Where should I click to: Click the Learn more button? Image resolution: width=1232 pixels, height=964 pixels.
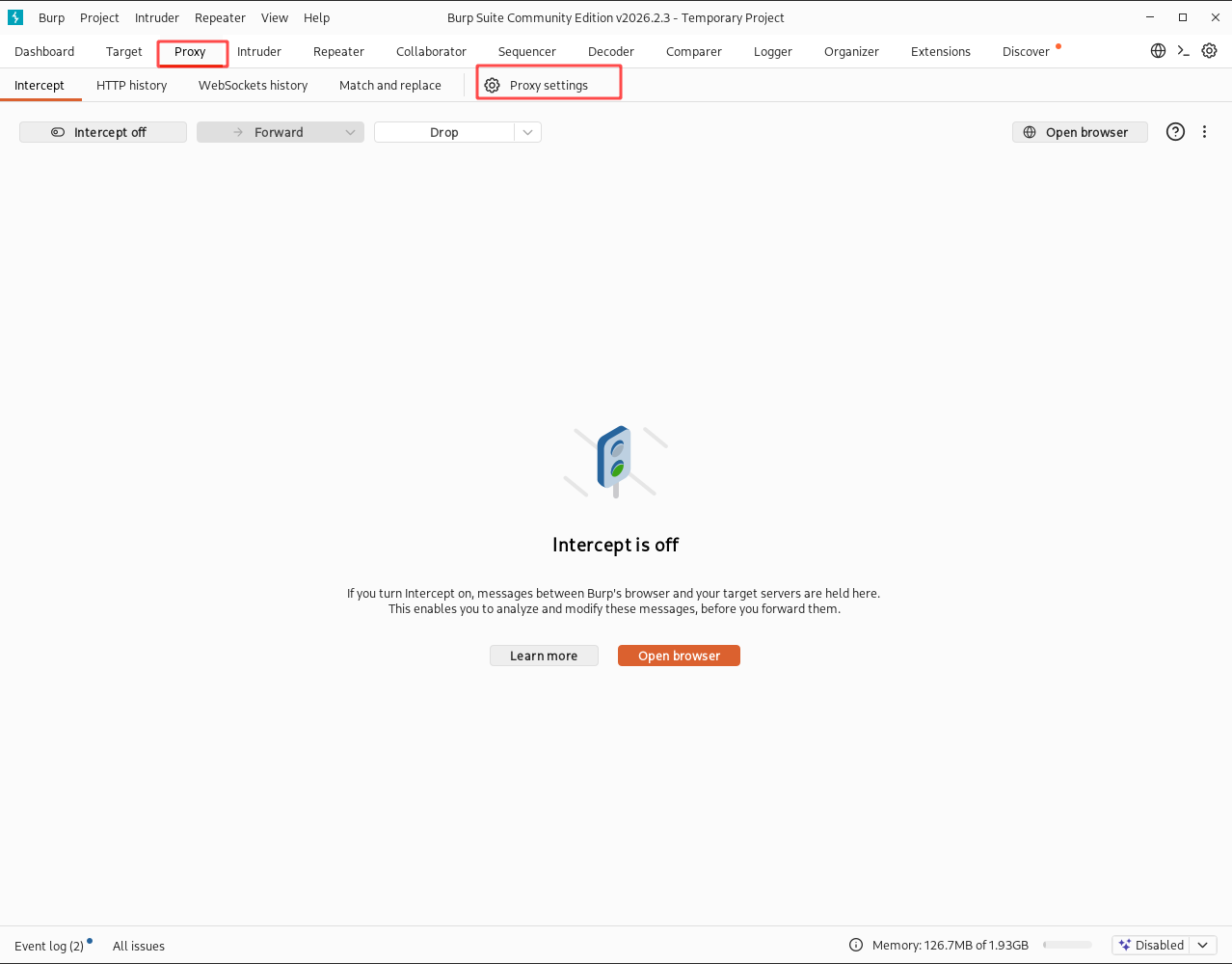coord(544,656)
